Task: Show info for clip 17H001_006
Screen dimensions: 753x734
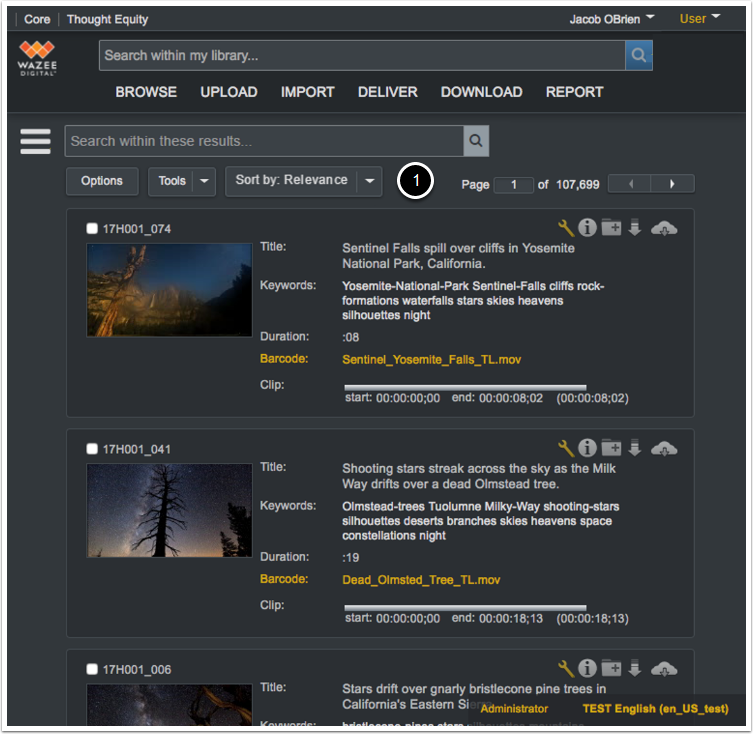Action: 587,668
